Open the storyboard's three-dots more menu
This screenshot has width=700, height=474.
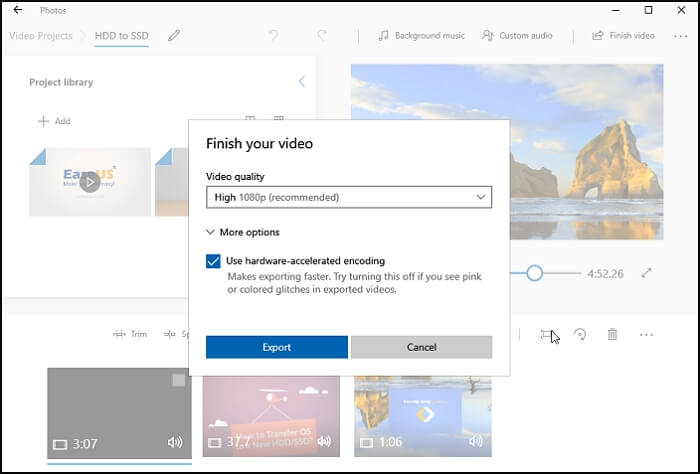click(646, 335)
